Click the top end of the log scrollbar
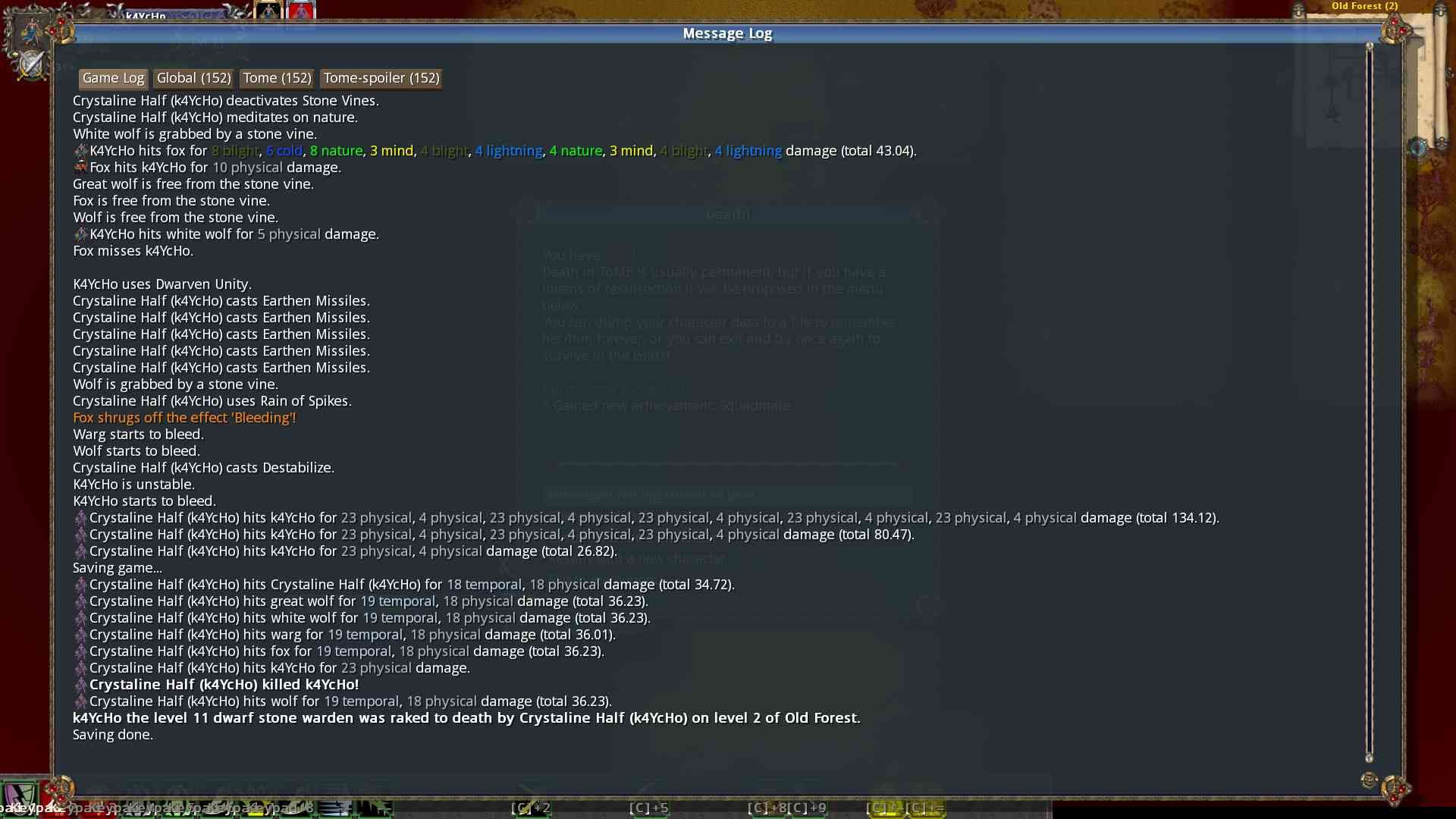Viewport: 1456px width, 819px height. tap(1369, 47)
